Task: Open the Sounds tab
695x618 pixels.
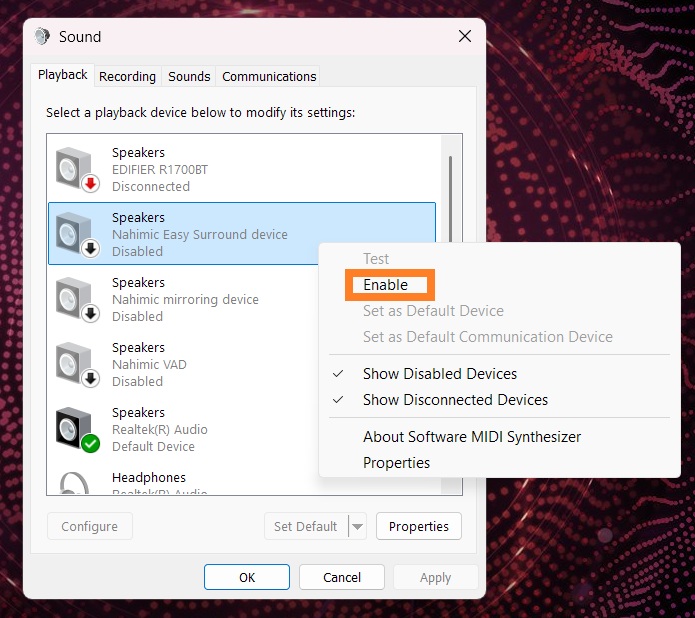Action: (189, 77)
